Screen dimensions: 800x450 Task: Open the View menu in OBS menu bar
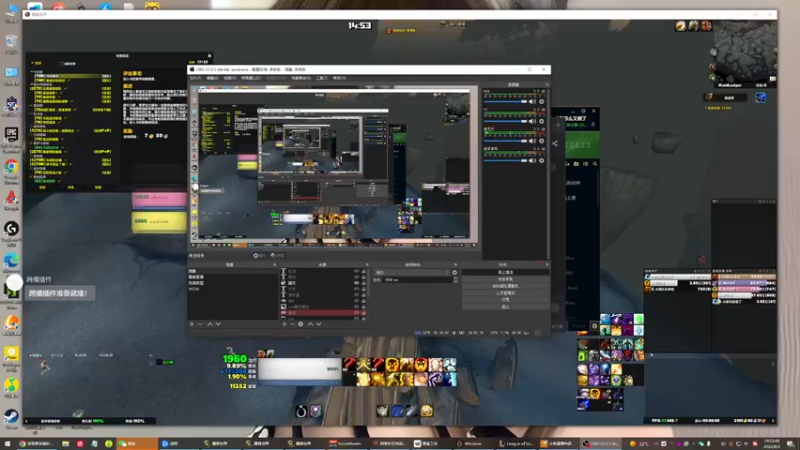tap(230, 78)
